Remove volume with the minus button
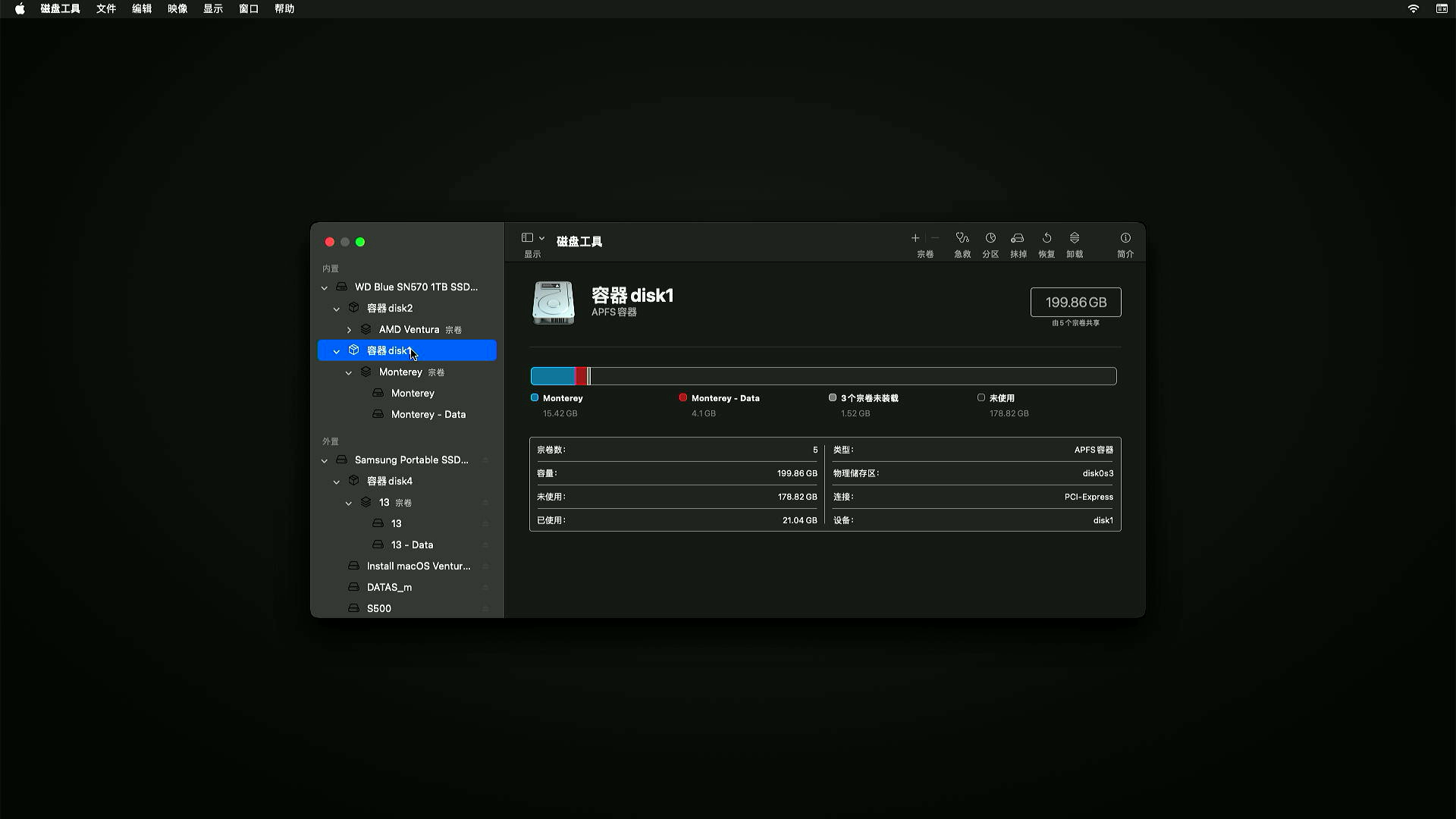This screenshot has height=819, width=1456. click(x=935, y=238)
